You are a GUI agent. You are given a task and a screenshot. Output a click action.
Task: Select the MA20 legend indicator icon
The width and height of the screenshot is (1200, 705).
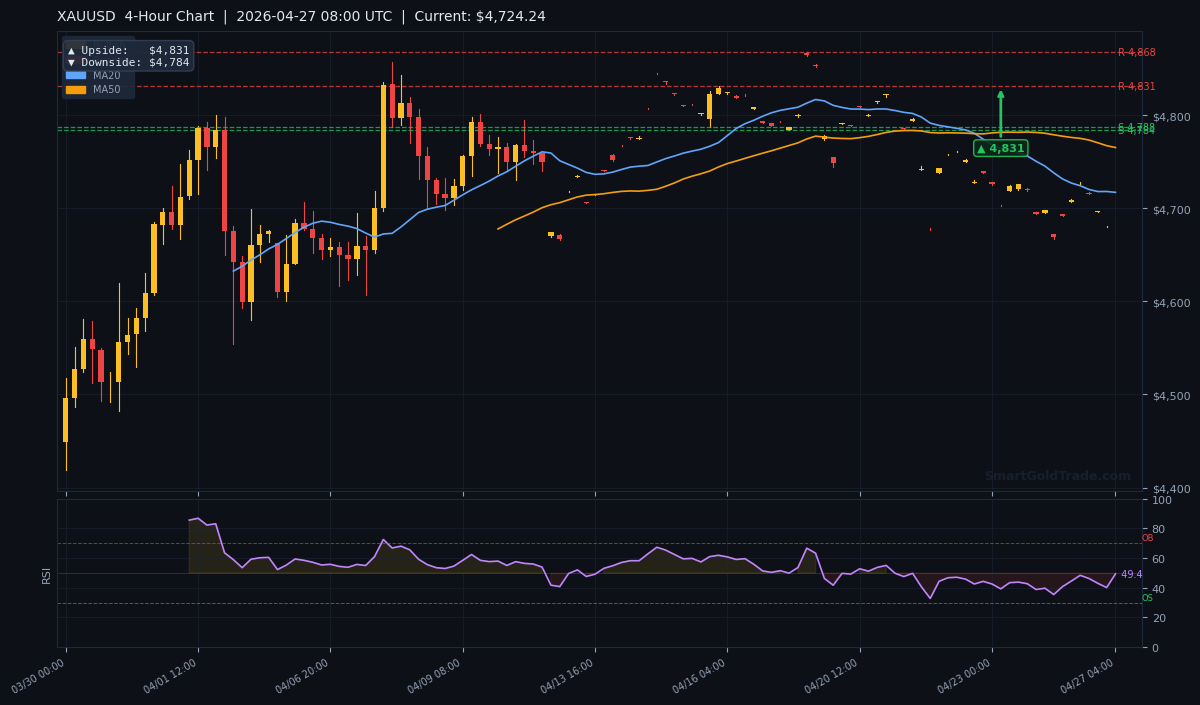[76, 75]
